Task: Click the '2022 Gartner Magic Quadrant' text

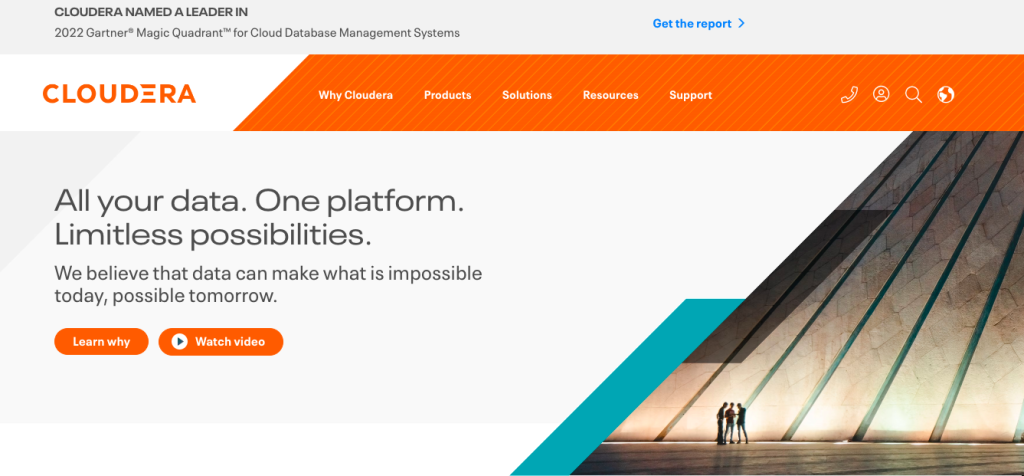Action: 257,32
